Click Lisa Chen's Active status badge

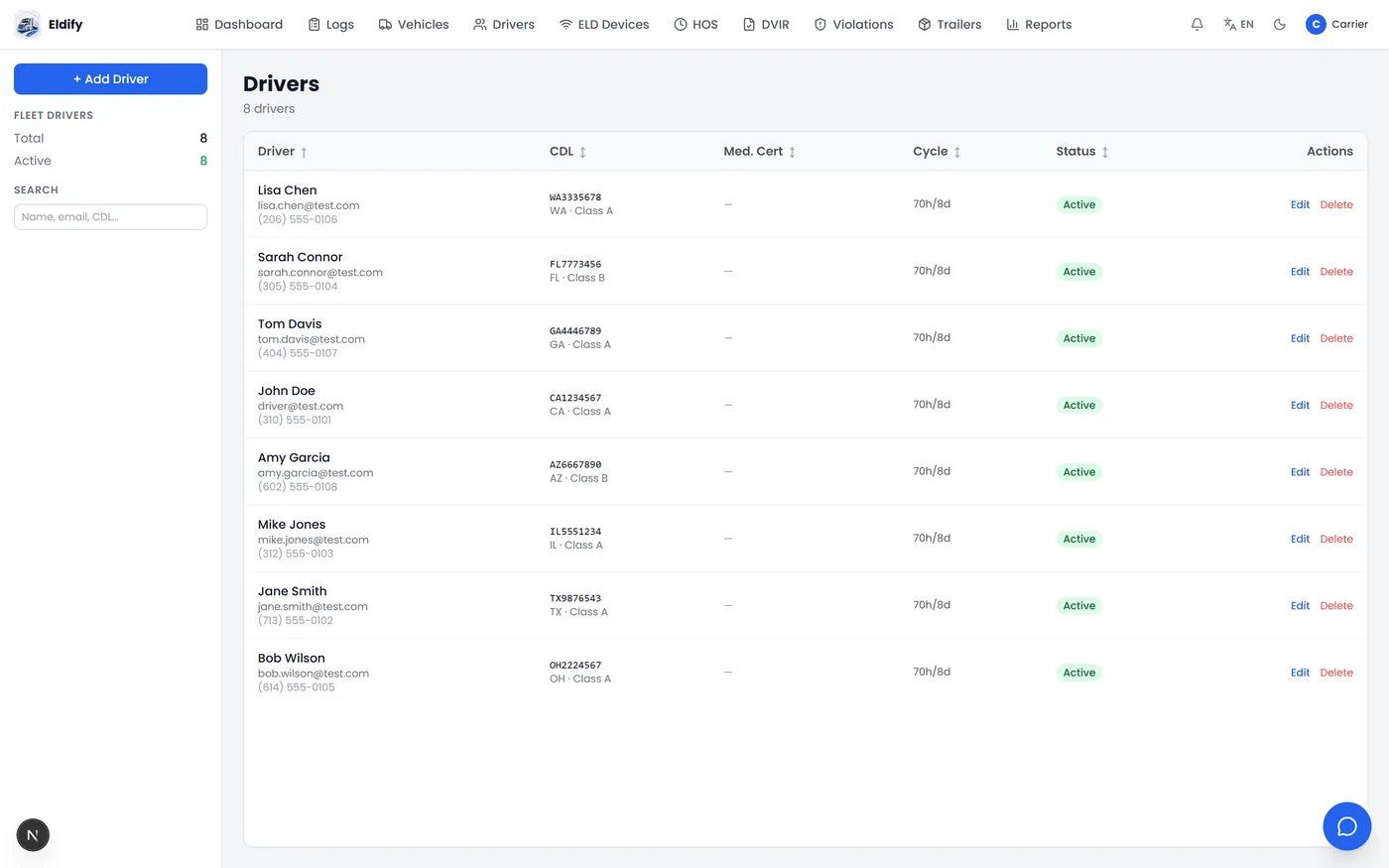1079,205
